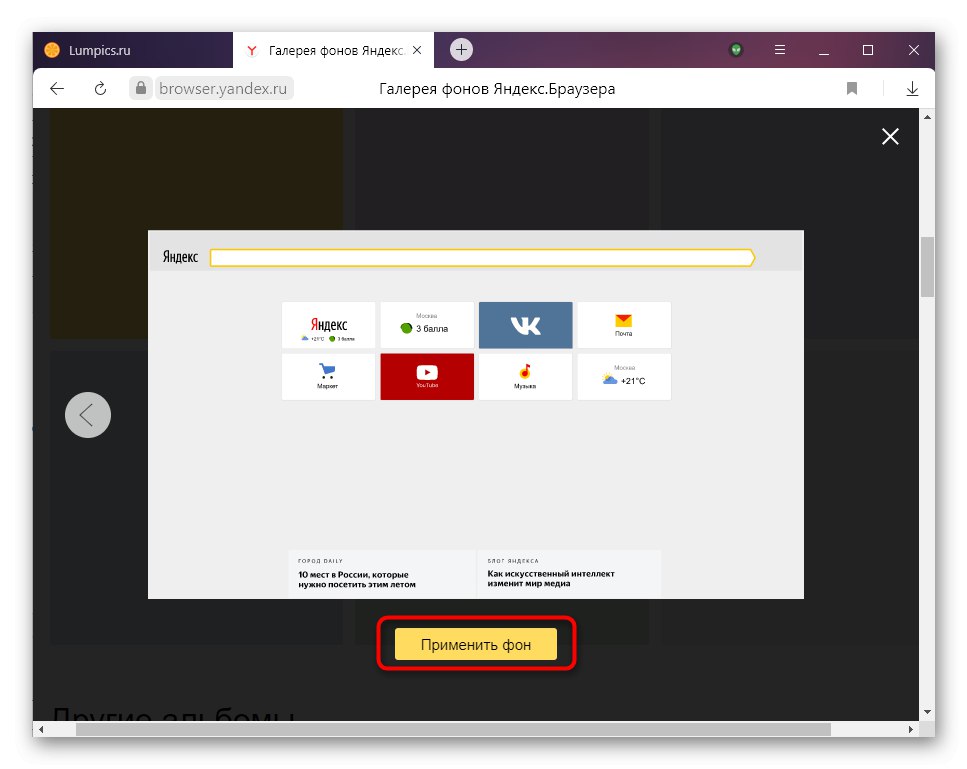
Task: Click the scroll left arrow
Action: 41,730
